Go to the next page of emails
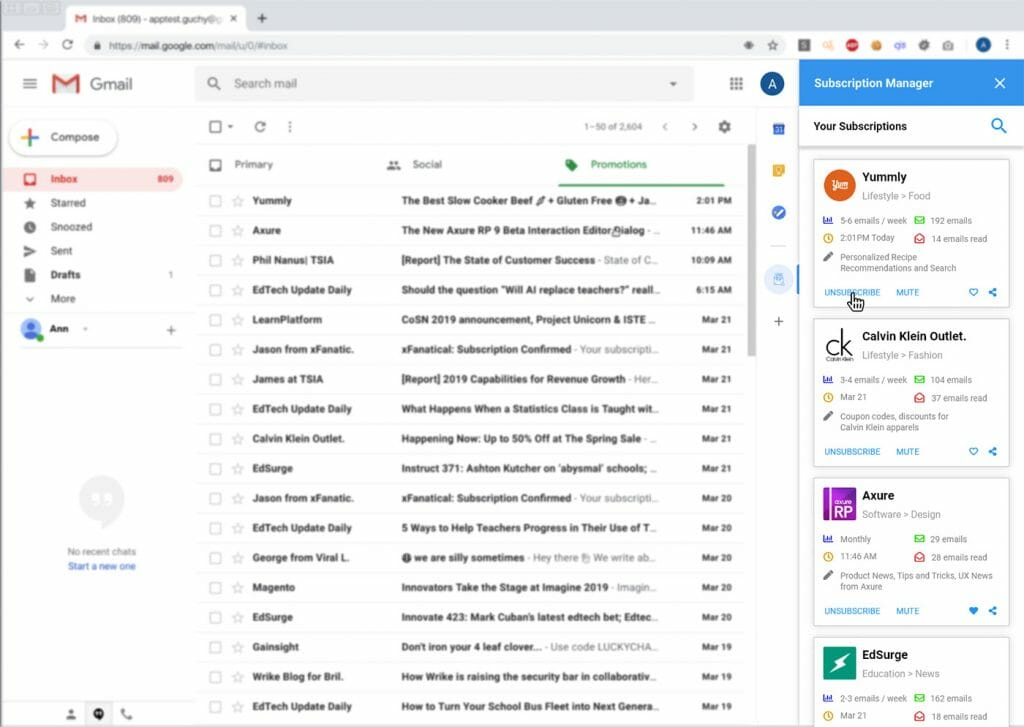This screenshot has height=727, width=1024. click(x=694, y=127)
